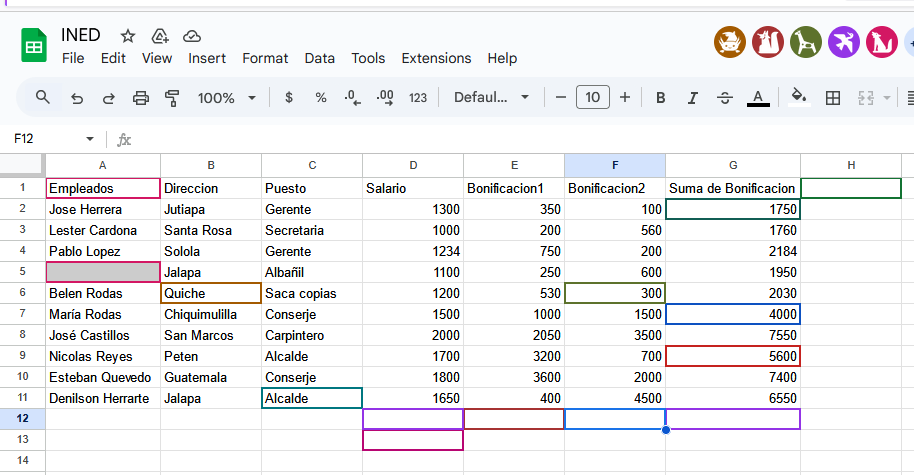Activate the paint format tool

pos(172,98)
